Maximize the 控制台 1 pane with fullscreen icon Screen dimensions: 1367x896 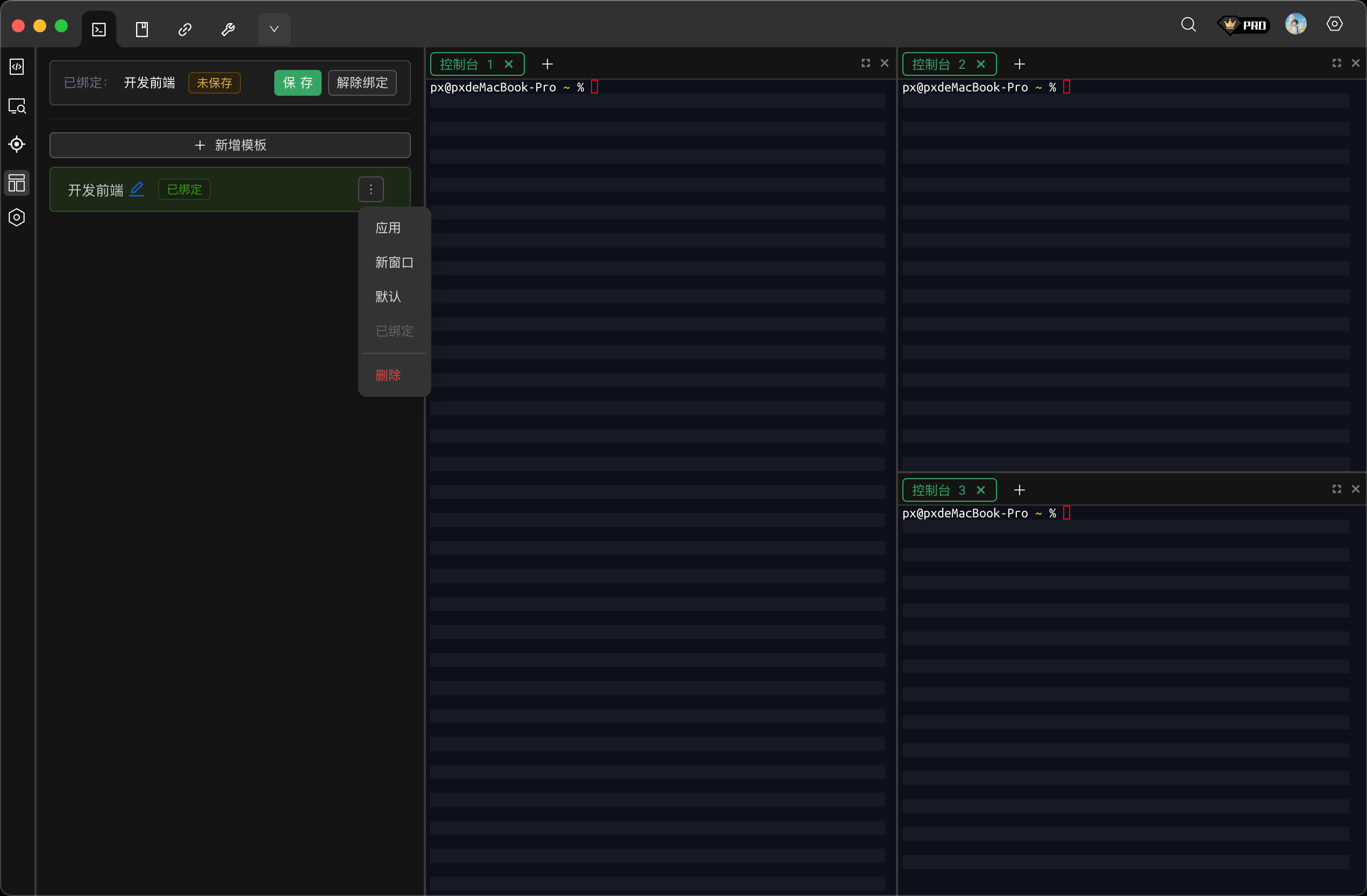(x=865, y=63)
